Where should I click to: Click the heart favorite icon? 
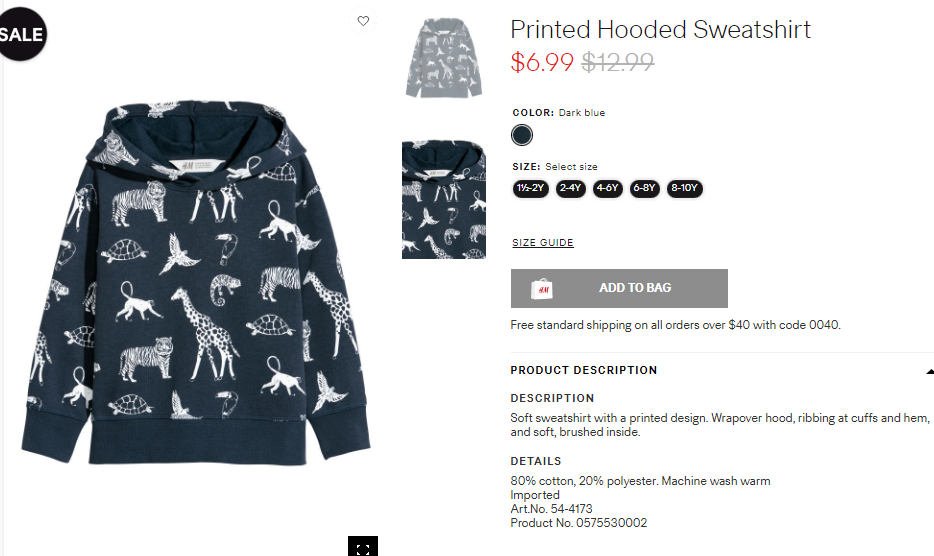coord(363,21)
